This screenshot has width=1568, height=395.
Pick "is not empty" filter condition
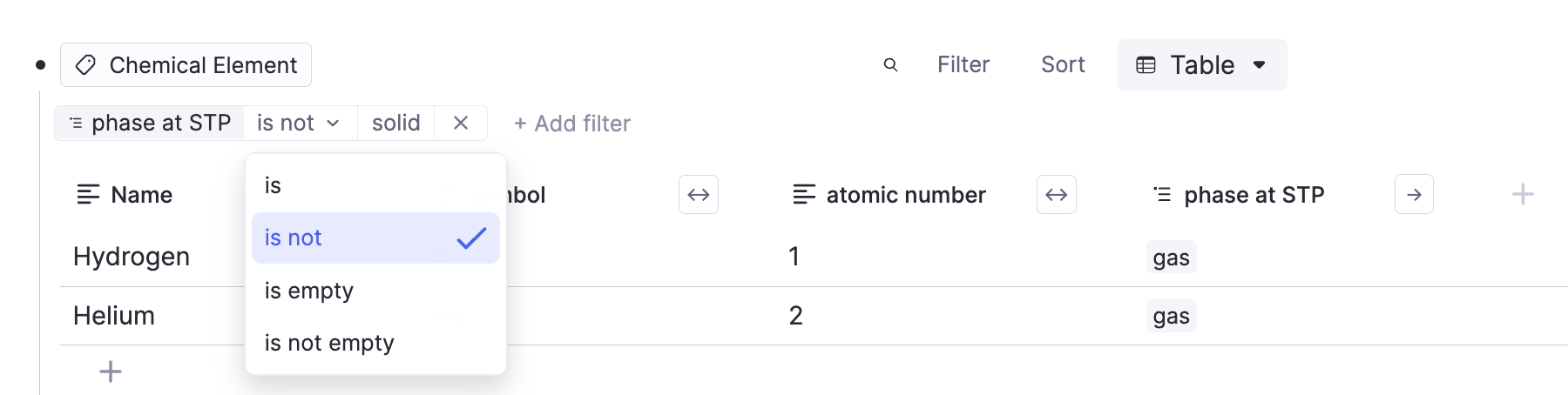(x=329, y=343)
